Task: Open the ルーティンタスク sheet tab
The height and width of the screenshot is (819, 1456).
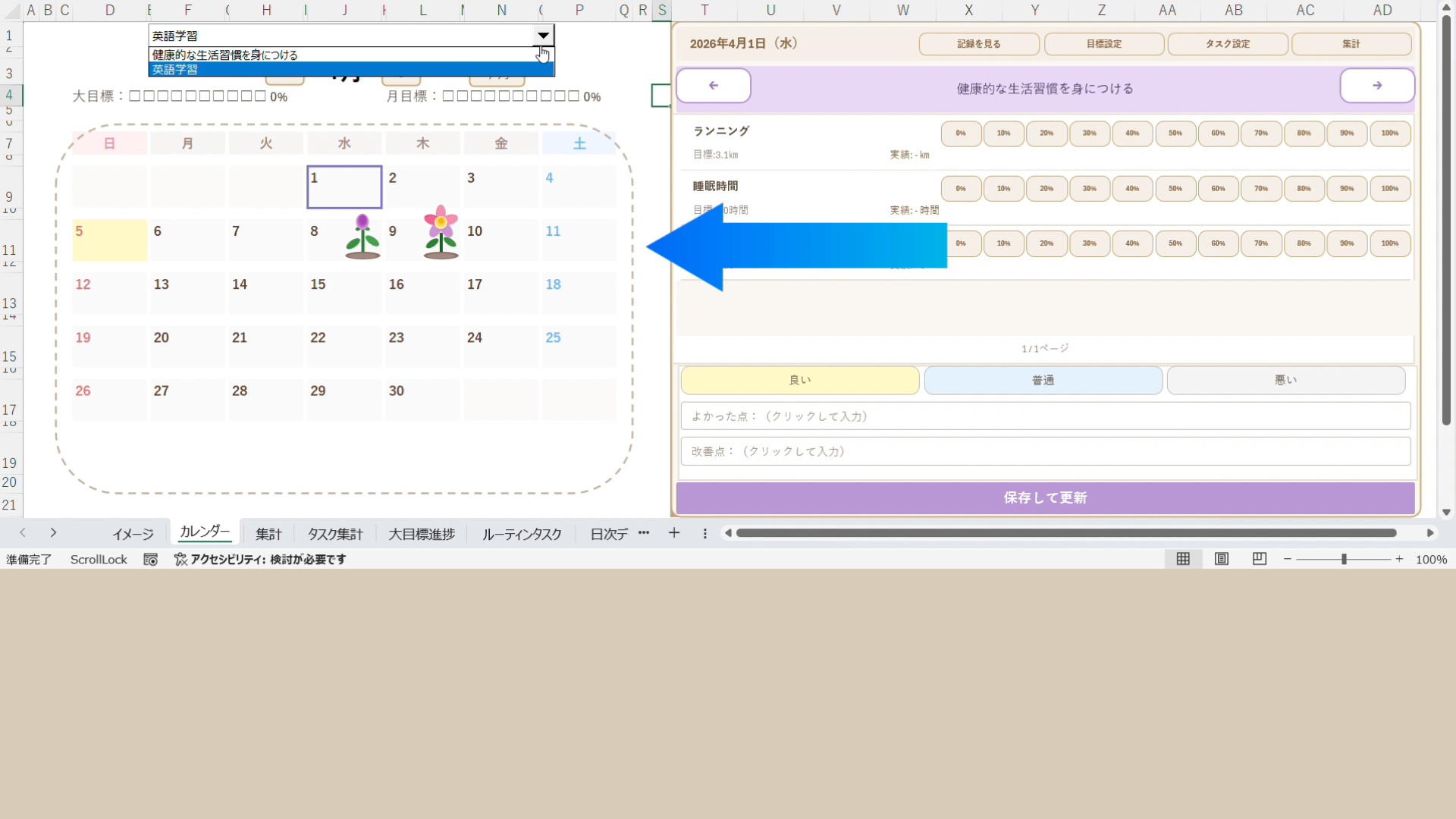Action: (x=522, y=534)
